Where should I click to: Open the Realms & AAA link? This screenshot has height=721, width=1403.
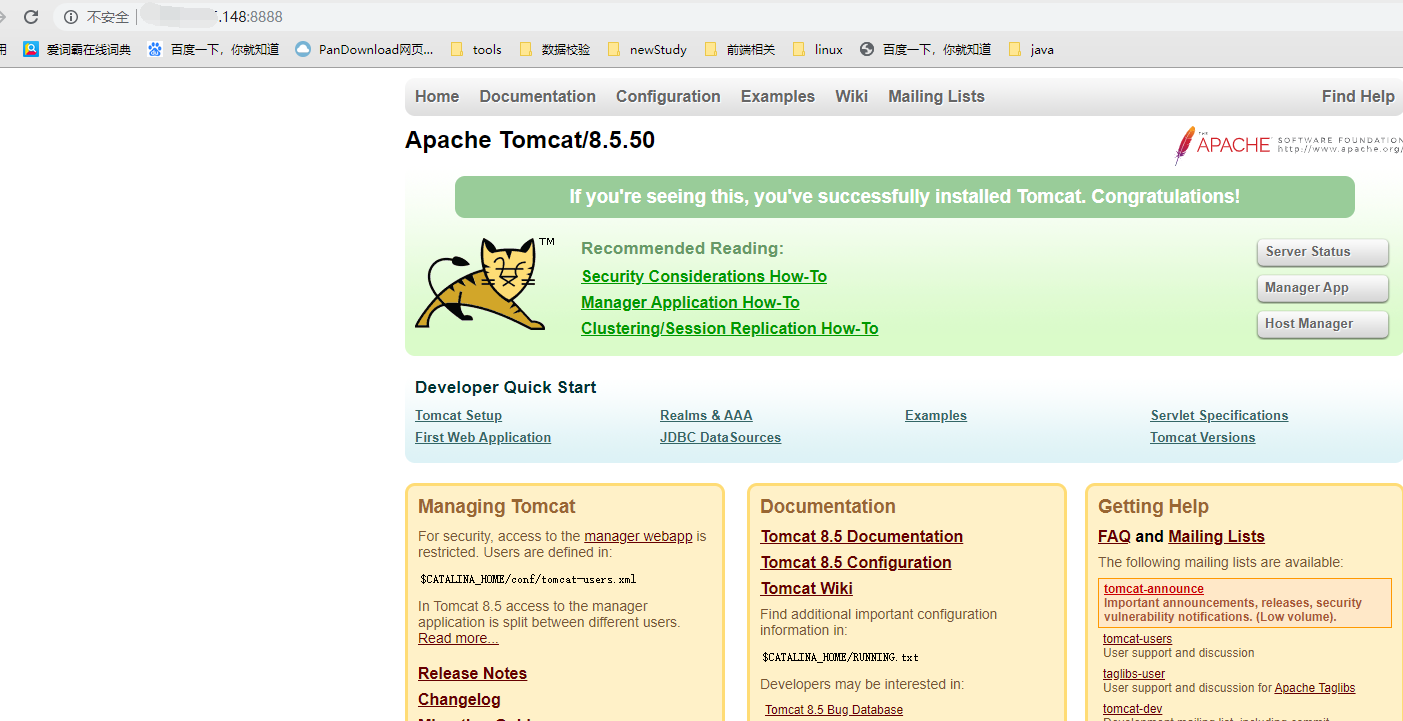tap(706, 416)
